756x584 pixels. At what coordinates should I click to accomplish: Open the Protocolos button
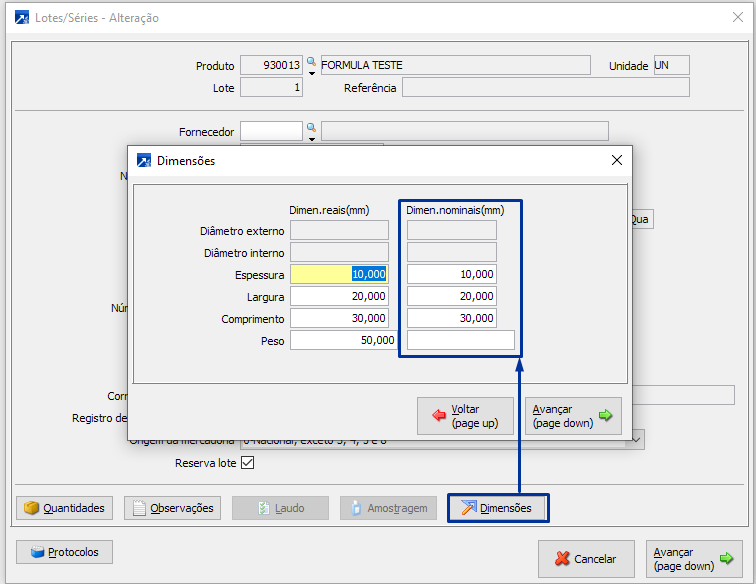(x=65, y=552)
